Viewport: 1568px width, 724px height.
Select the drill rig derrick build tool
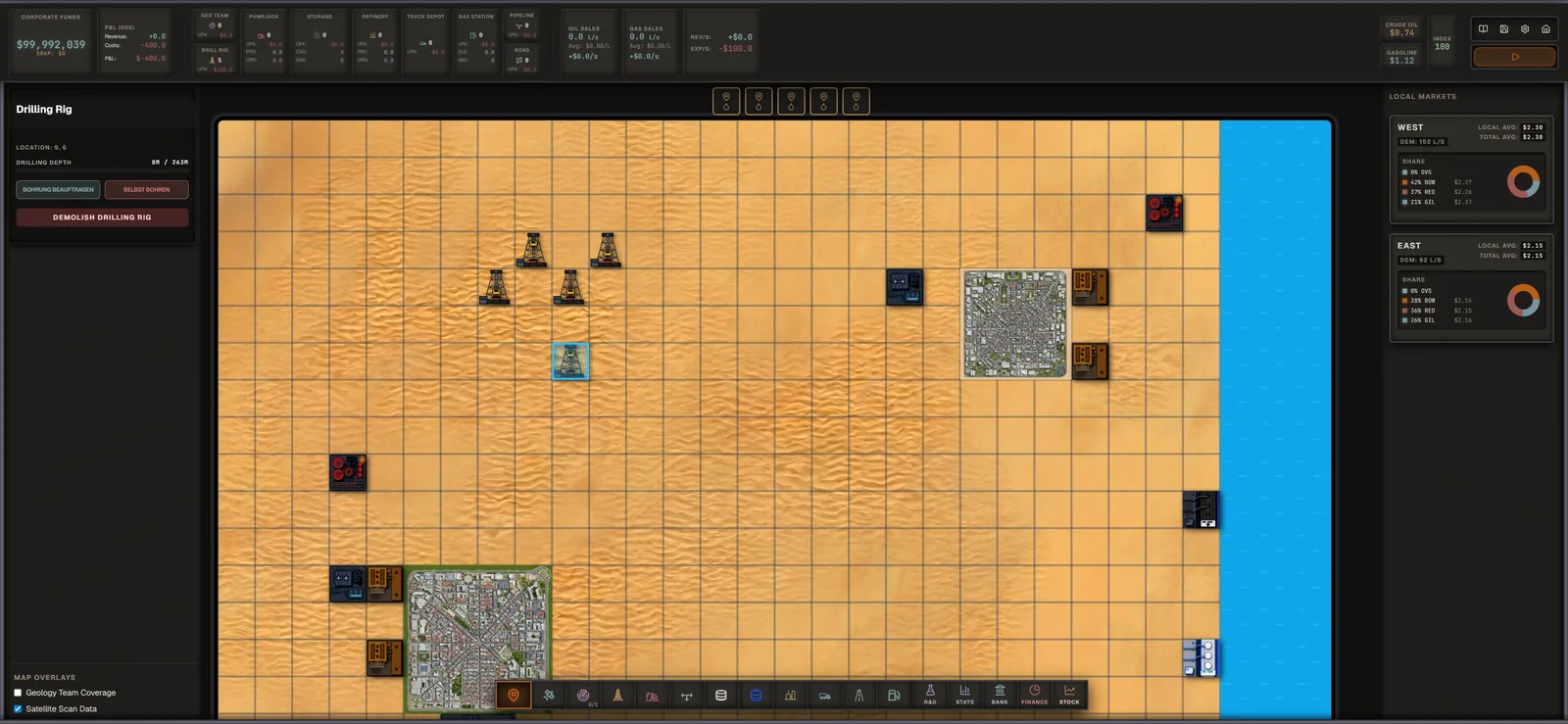pos(617,696)
